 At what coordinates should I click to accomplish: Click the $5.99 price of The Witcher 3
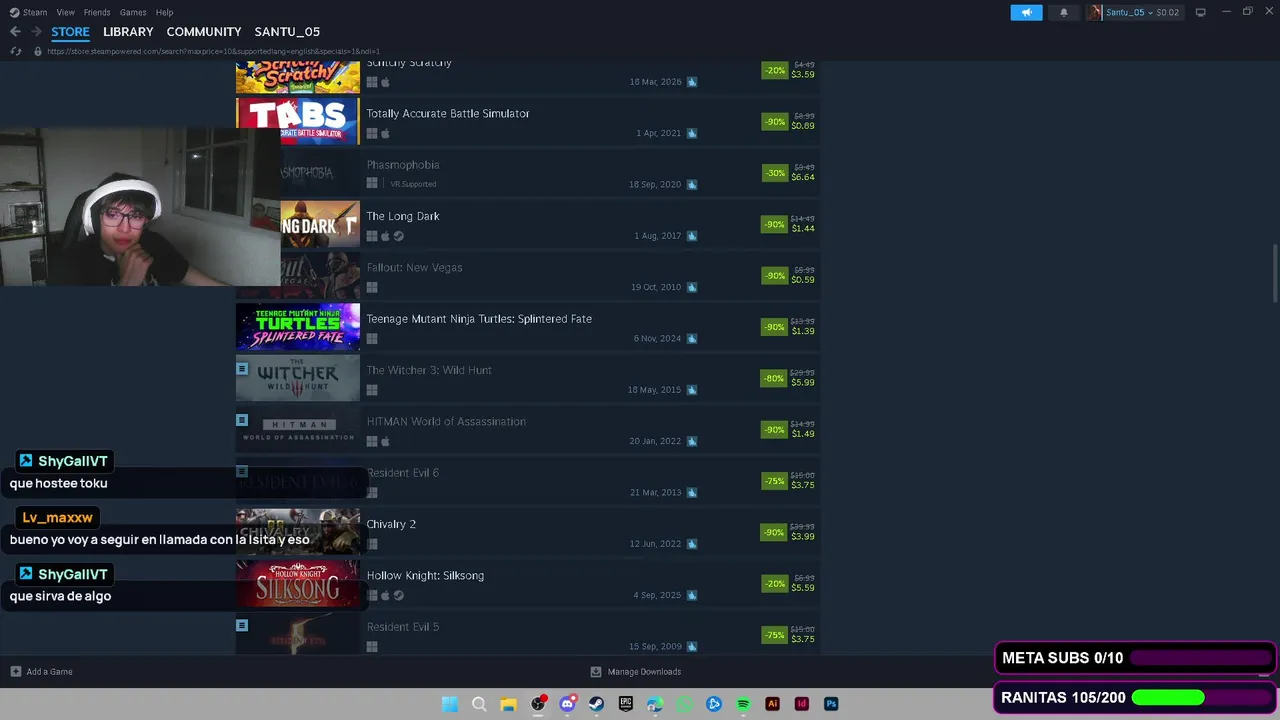click(803, 382)
